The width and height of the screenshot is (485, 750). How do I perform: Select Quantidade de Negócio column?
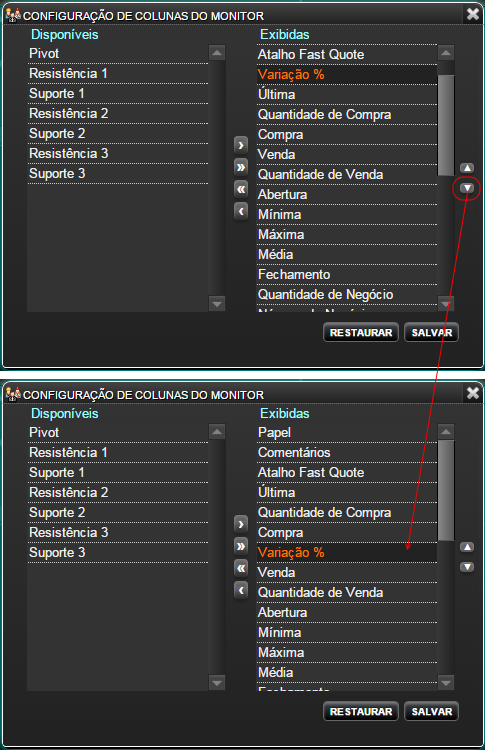[x=347, y=295]
